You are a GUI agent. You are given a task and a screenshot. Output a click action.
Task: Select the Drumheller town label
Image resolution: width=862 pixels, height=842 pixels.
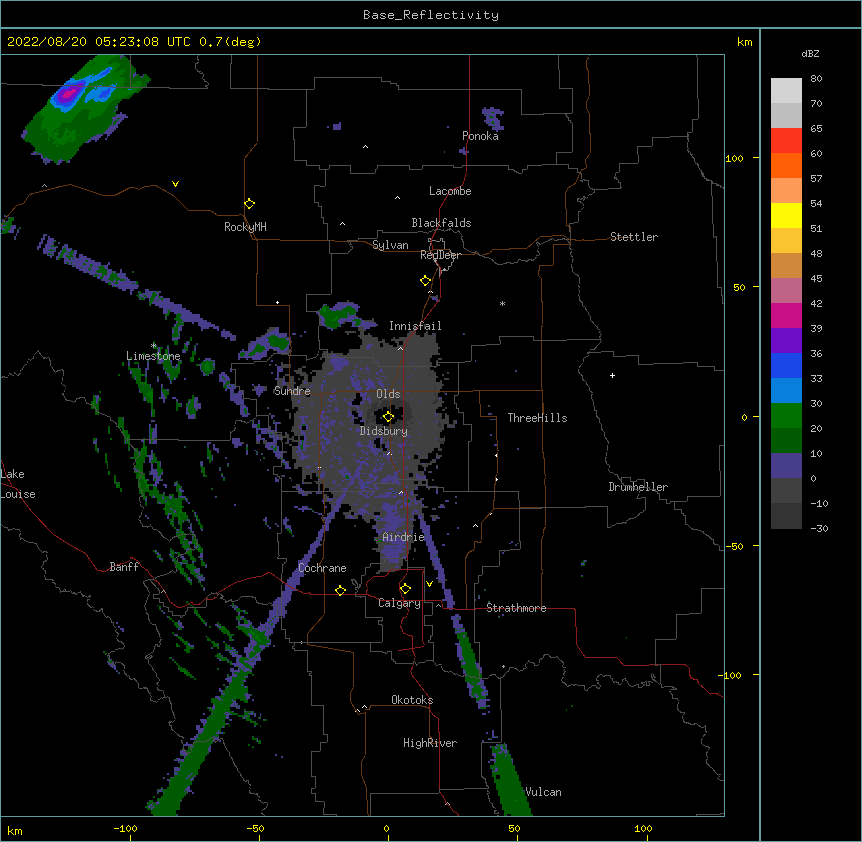point(638,487)
